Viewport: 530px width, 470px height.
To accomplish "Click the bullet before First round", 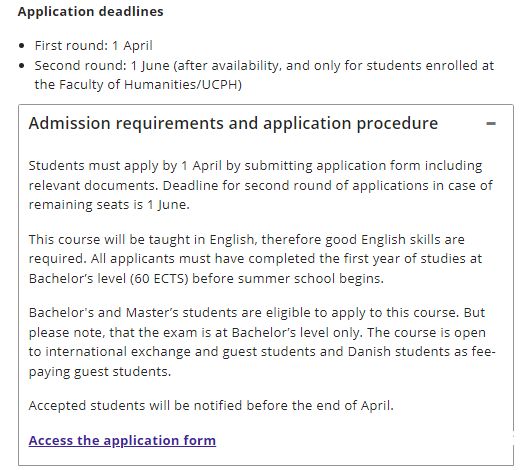I will pyautogui.click(x=22, y=46).
